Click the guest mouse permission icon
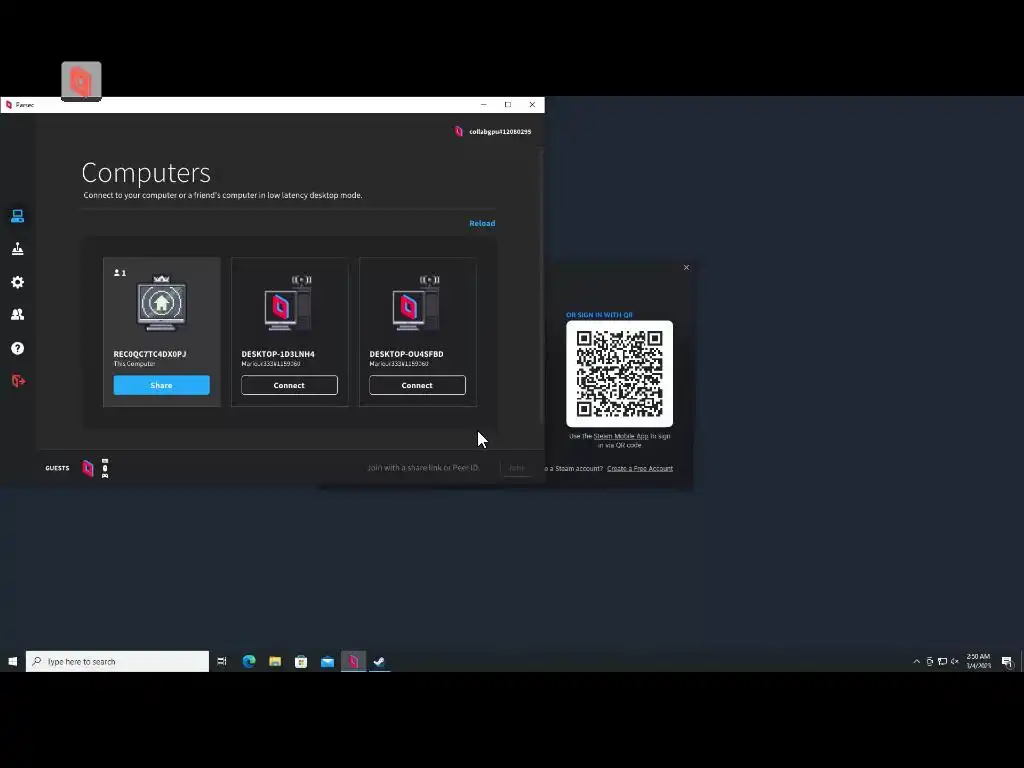The height and width of the screenshot is (768, 1024). point(105,468)
